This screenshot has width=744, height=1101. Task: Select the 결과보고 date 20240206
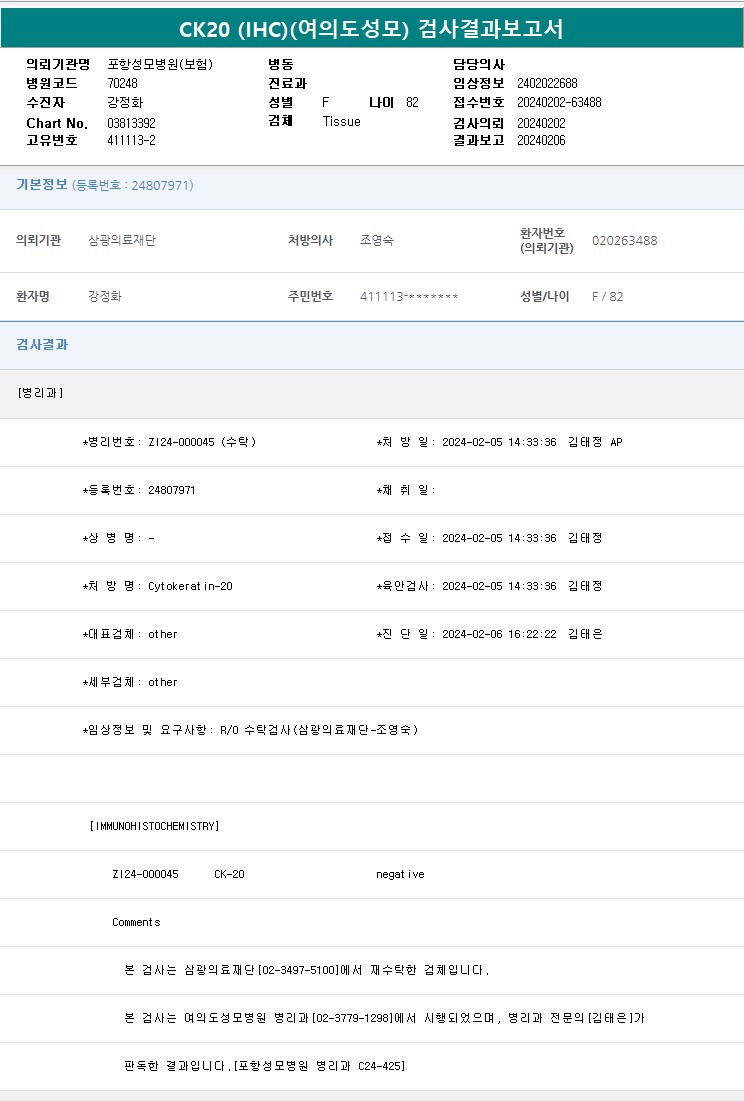pyautogui.click(x=541, y=140)
